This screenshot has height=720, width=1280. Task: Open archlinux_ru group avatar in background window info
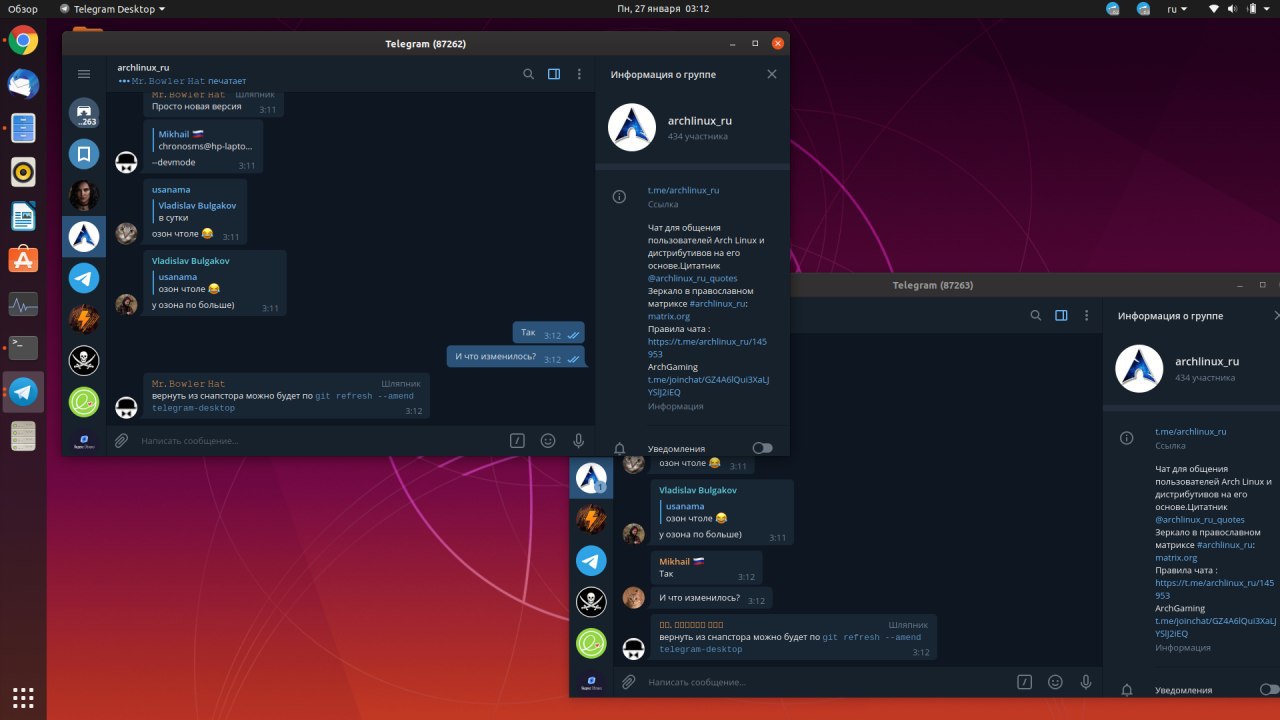[1139, 369]
